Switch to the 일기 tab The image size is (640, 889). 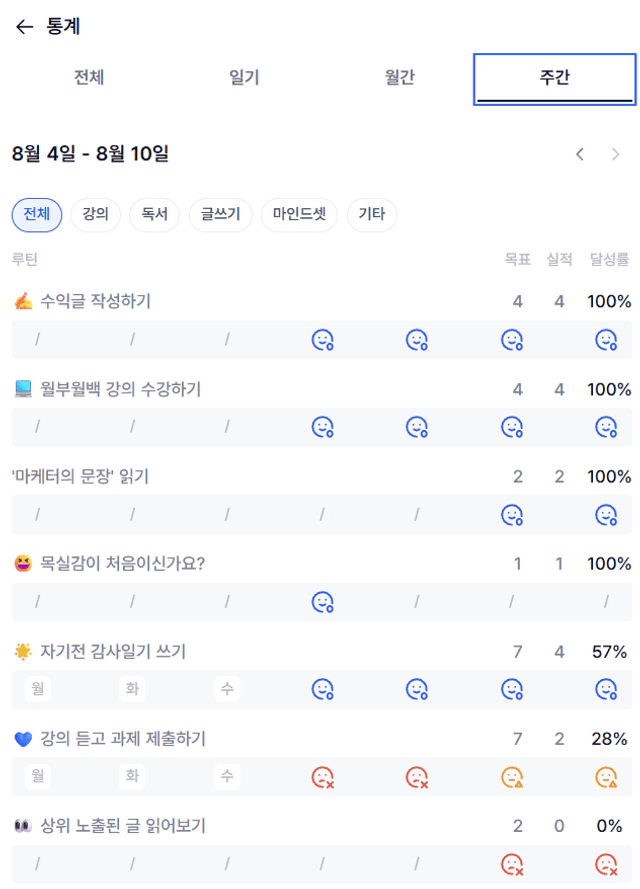pos(244,77)
